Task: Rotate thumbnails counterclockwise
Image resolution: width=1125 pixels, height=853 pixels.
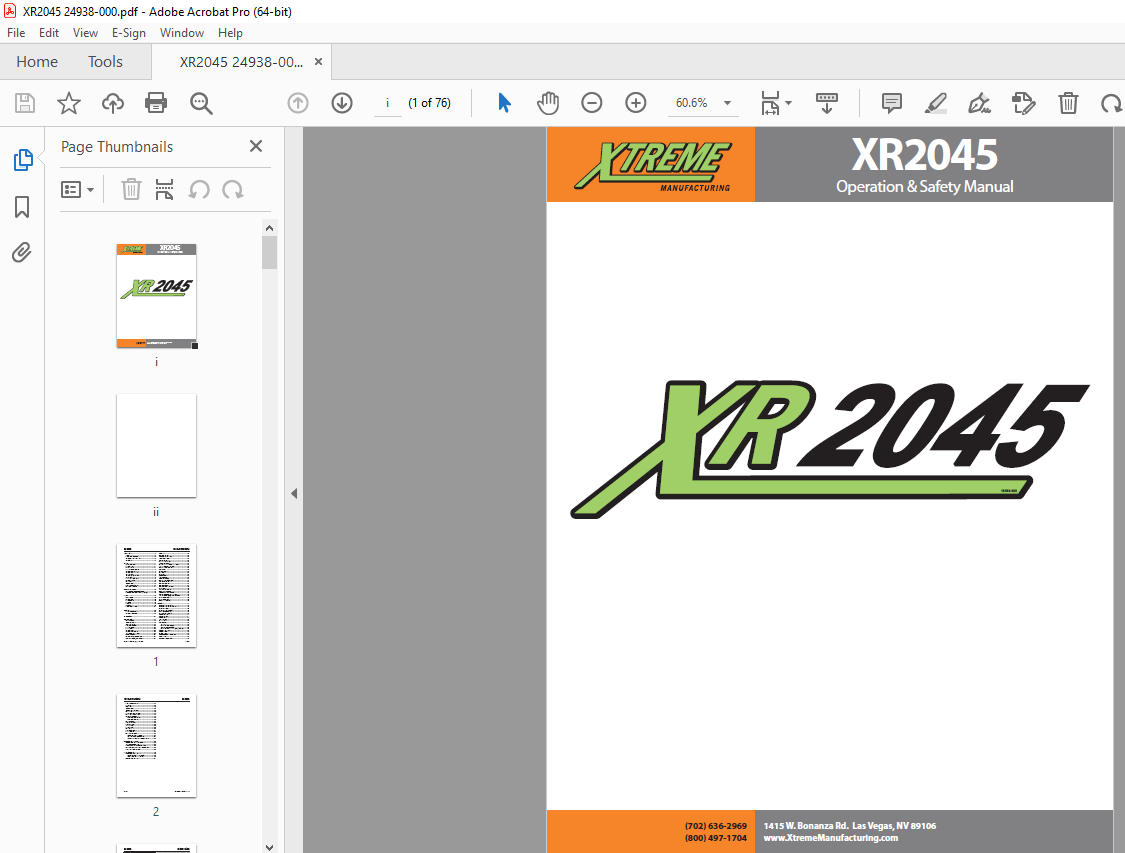Action: tap(199, 189)
